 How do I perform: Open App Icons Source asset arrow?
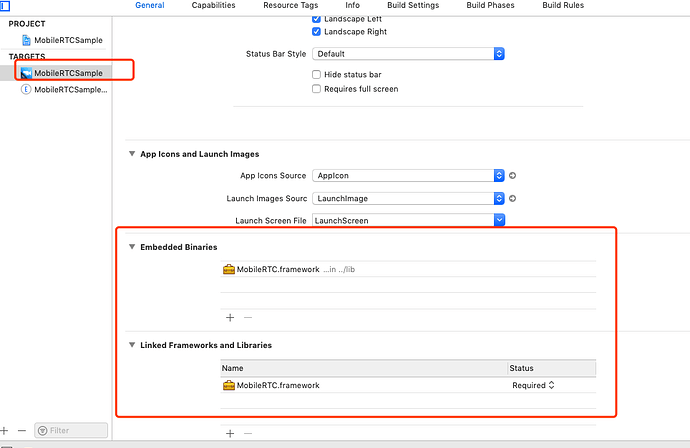(512, 176)
